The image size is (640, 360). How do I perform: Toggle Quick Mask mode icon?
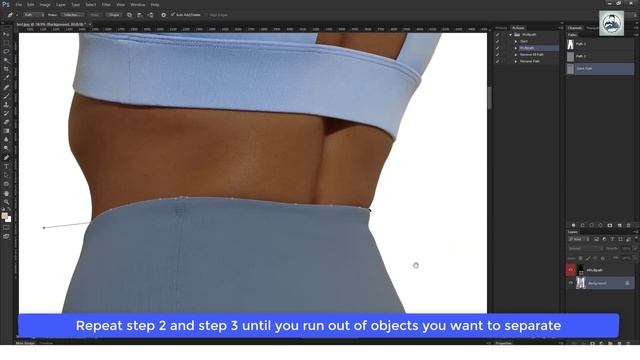pos(6,228)
